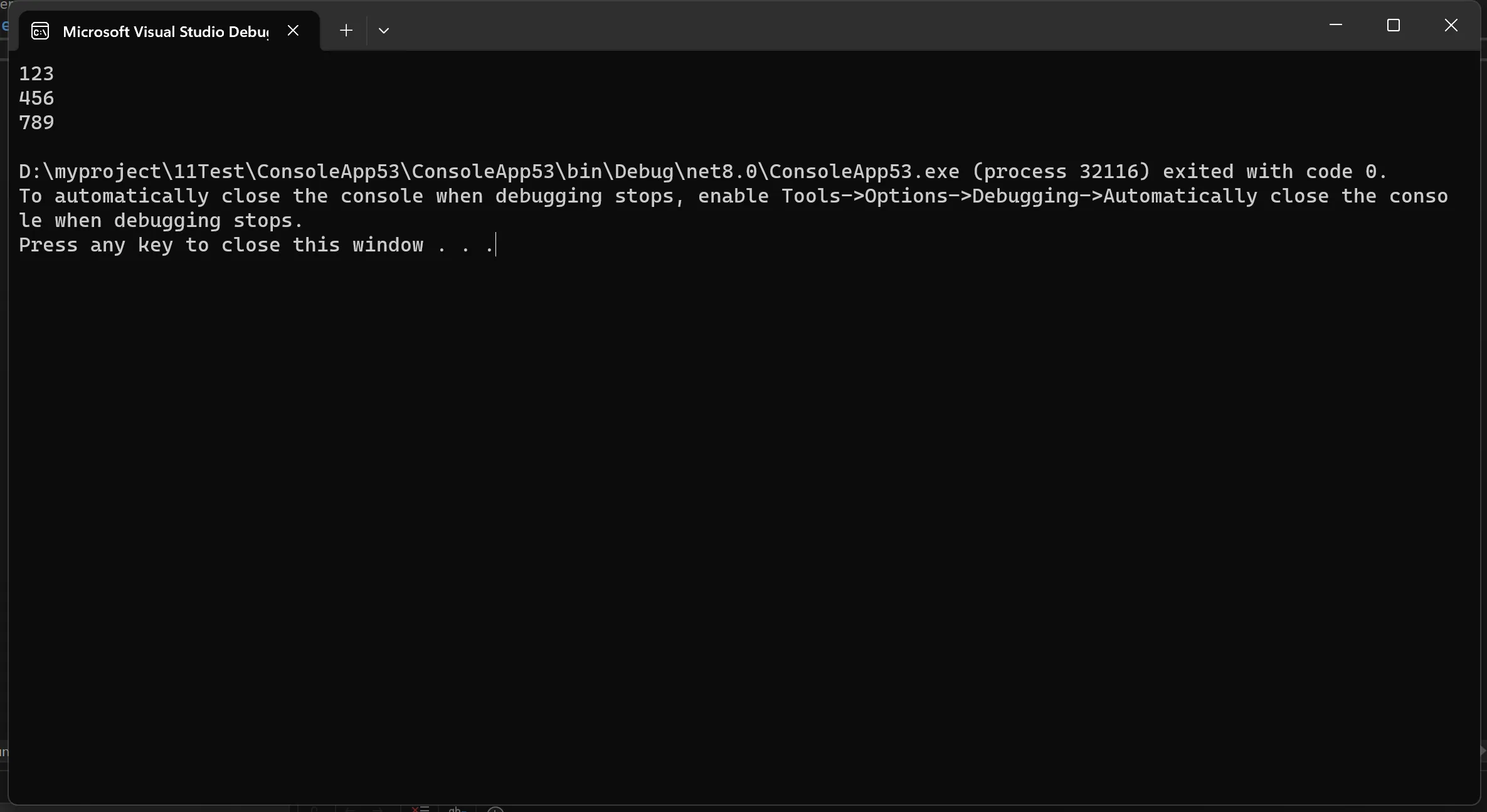Minimize the debug console window

1336,25
